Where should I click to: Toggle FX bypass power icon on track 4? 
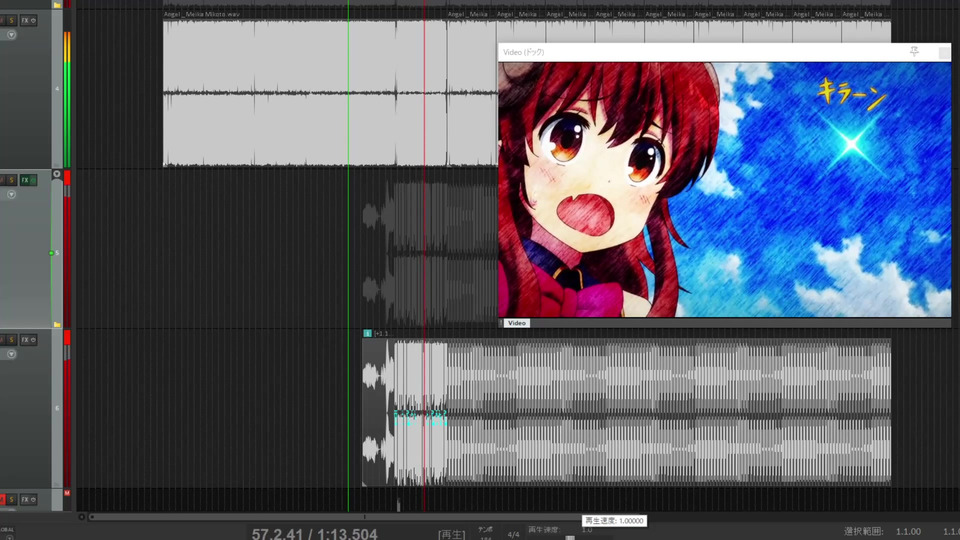pos(33,21)
